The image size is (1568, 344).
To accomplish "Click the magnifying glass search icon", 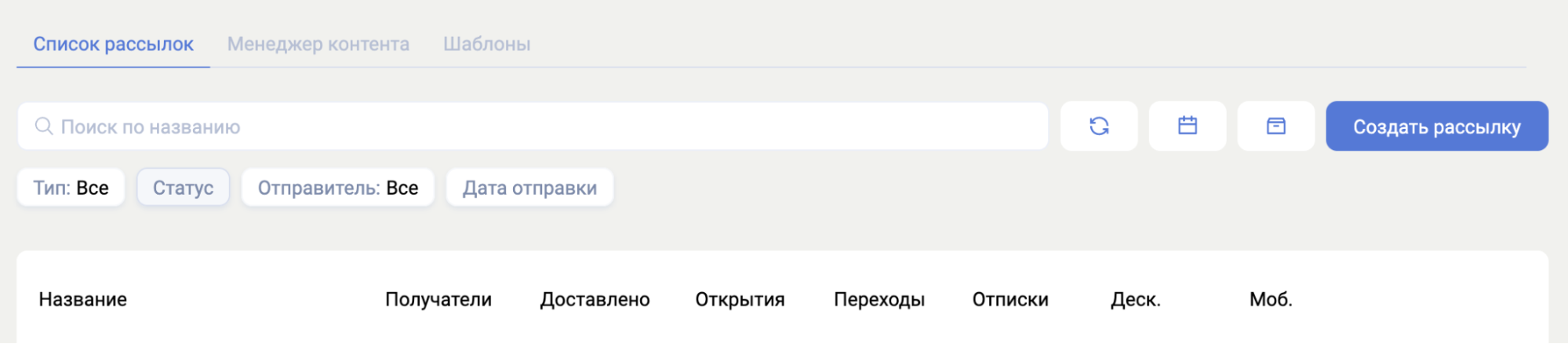I will (44, 126).
